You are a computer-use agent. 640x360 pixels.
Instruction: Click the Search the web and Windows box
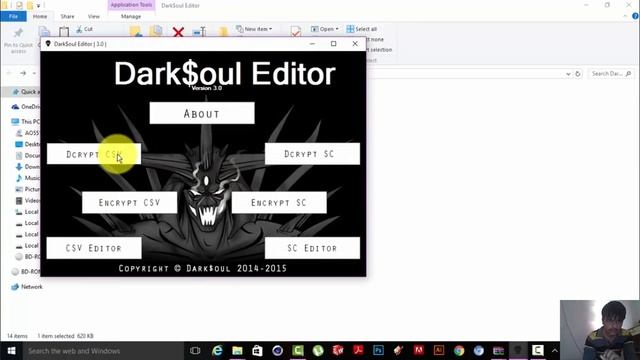point(103,351)
